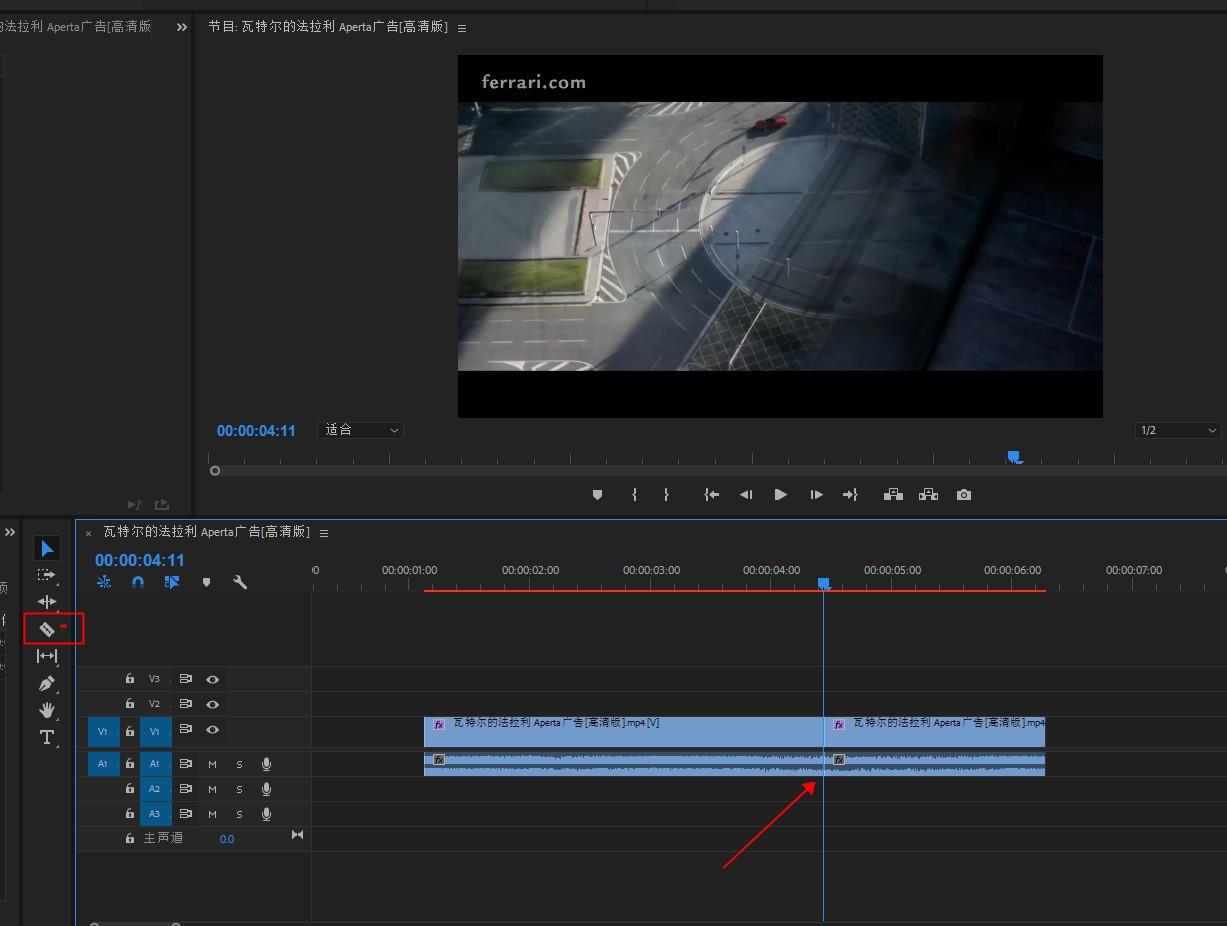This screenshot has height=926, width=1227.
Task: Open timeline display settings wrench
Action: [240, 582]
